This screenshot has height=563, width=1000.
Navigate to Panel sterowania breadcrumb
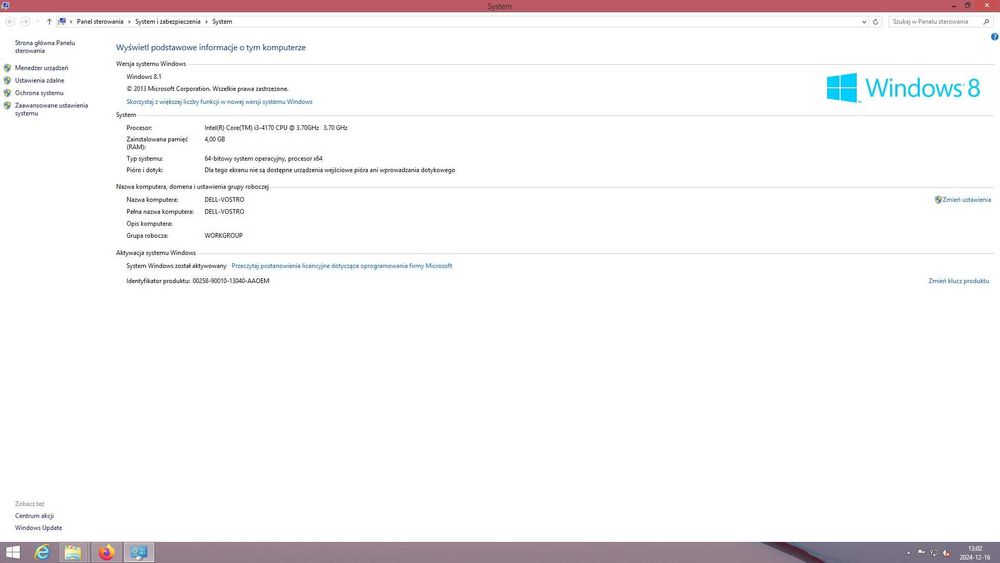point(100,22)
